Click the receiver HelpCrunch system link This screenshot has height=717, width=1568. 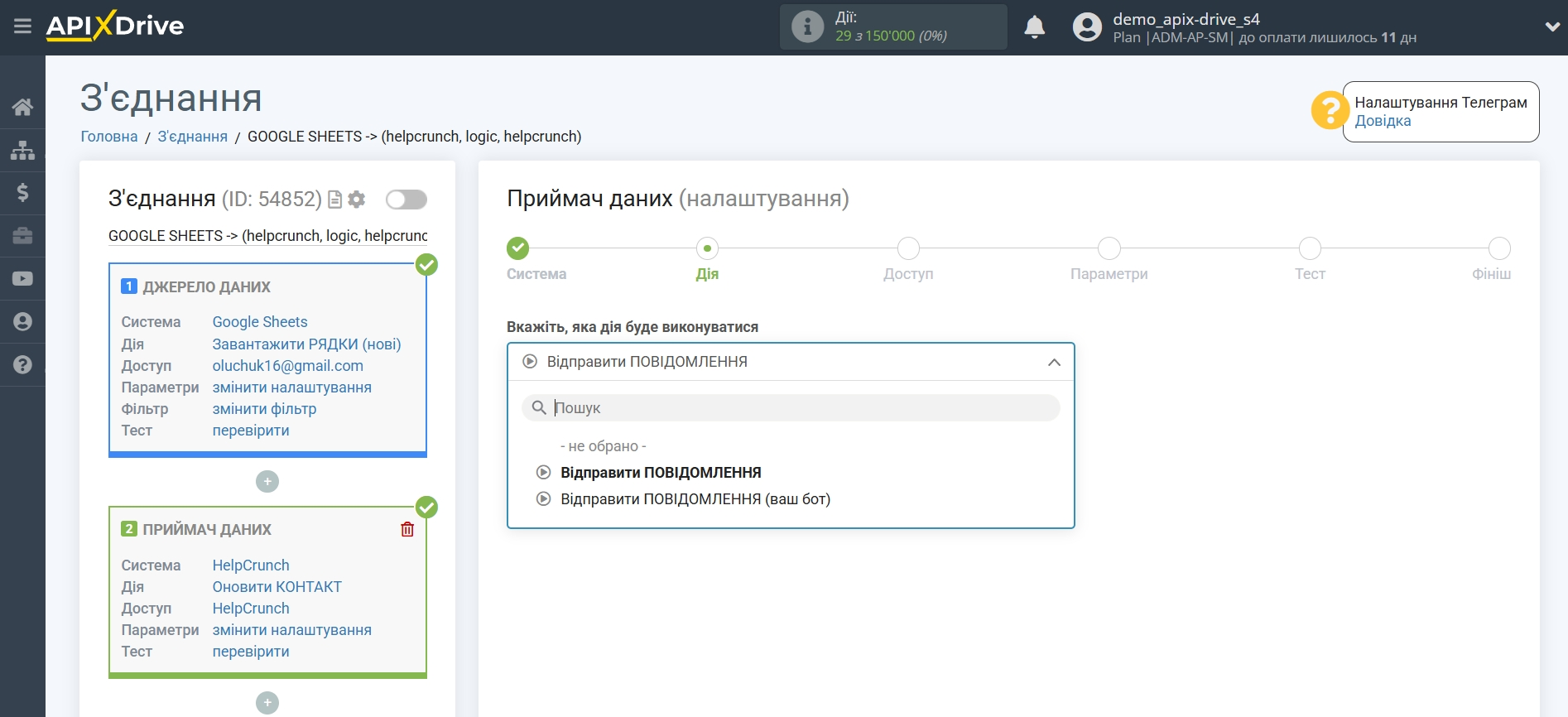(251, 565)
